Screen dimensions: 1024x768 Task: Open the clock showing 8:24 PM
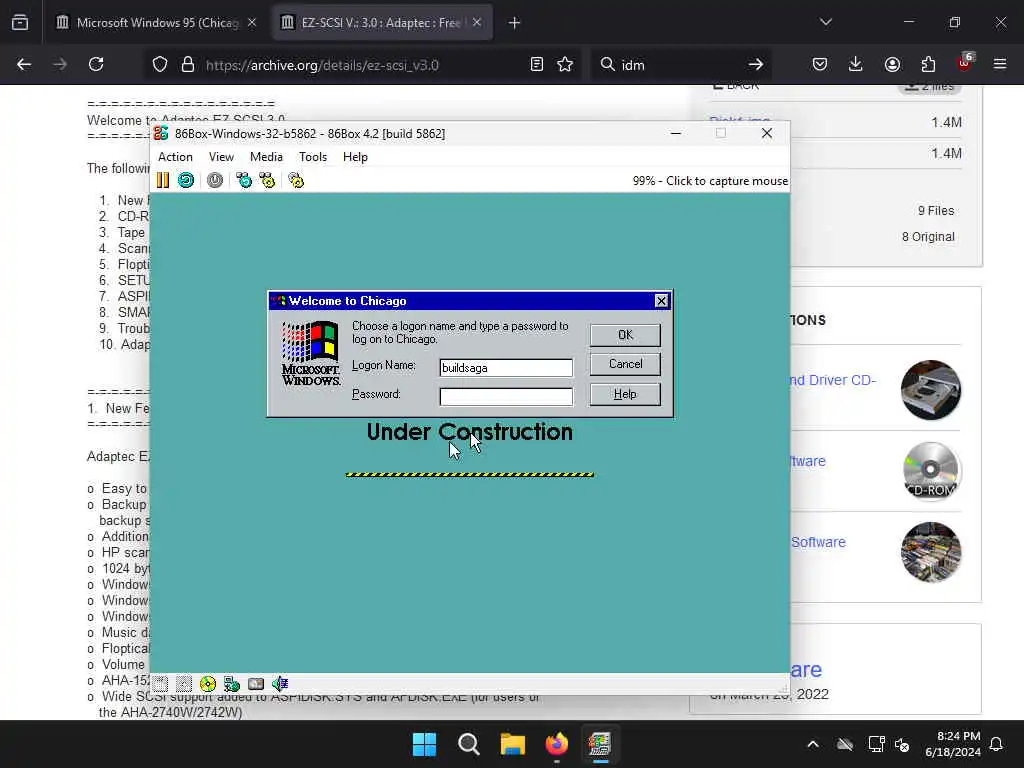coord(953,744)
